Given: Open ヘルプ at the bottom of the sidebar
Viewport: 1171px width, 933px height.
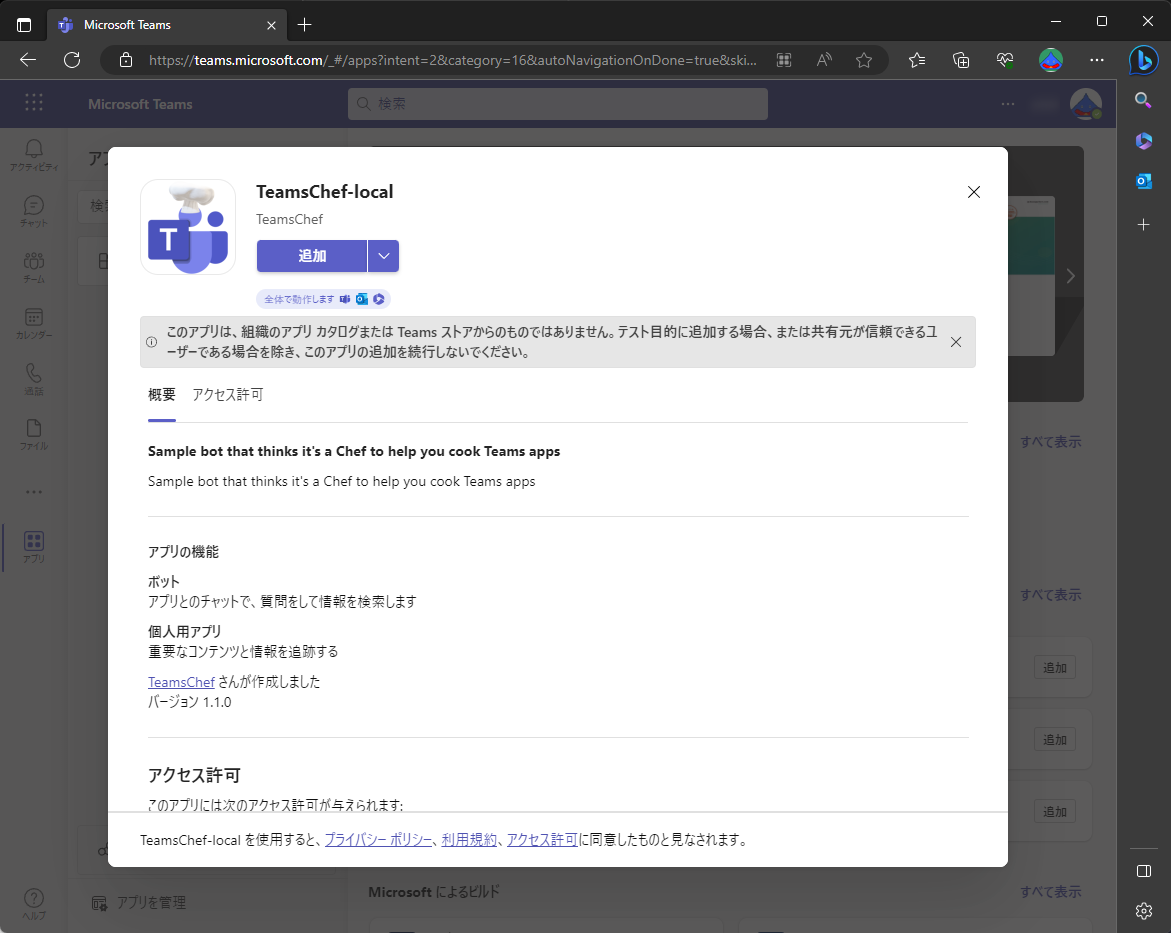Looking at the screenshot, I should click(33, 898).
